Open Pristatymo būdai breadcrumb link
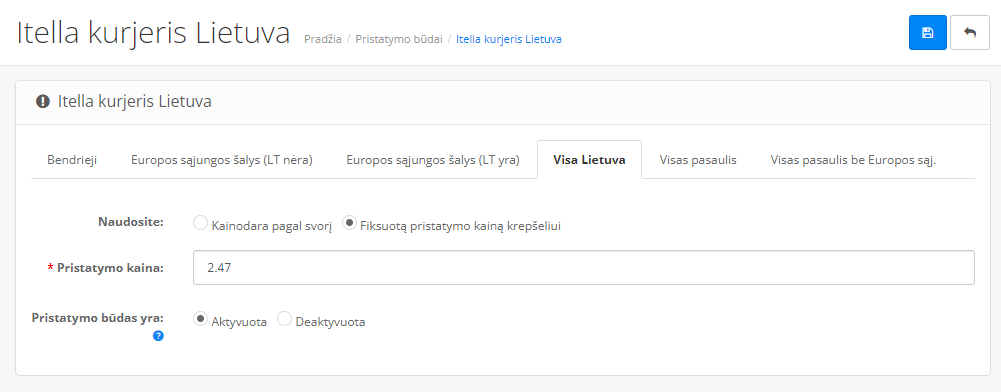Screen dimensions: 1001x392 pos(399,39)
